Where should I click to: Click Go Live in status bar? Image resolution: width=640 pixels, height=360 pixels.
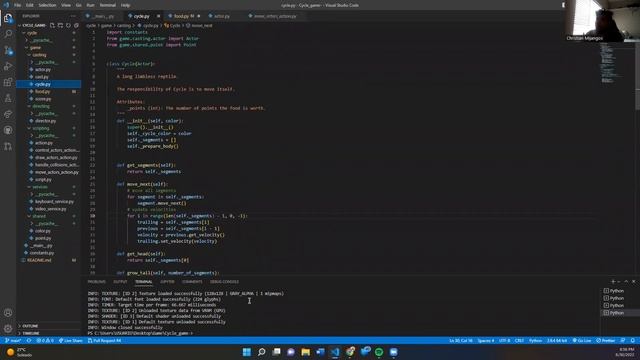pyautogui.click(x=582, y=340)
